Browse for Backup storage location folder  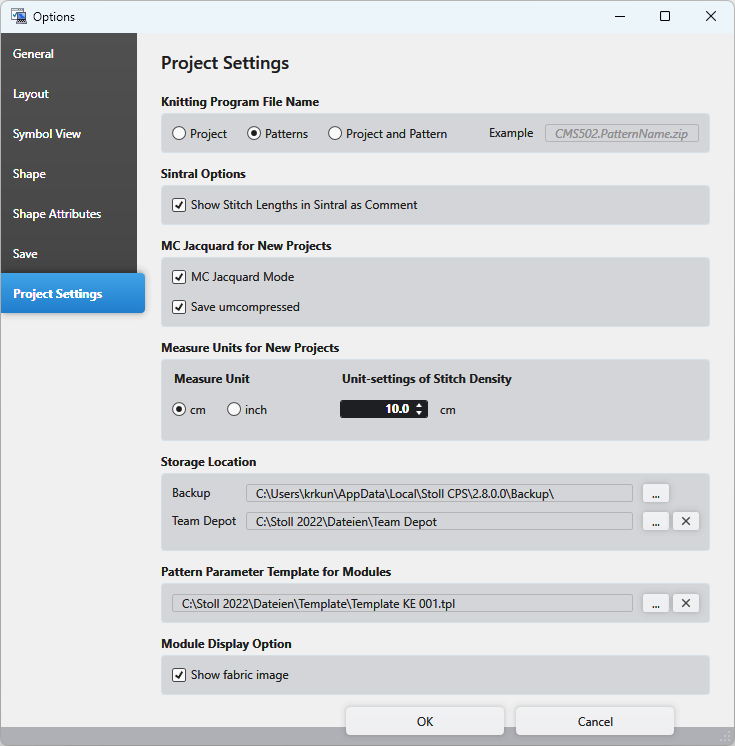[x=656, y=493]
